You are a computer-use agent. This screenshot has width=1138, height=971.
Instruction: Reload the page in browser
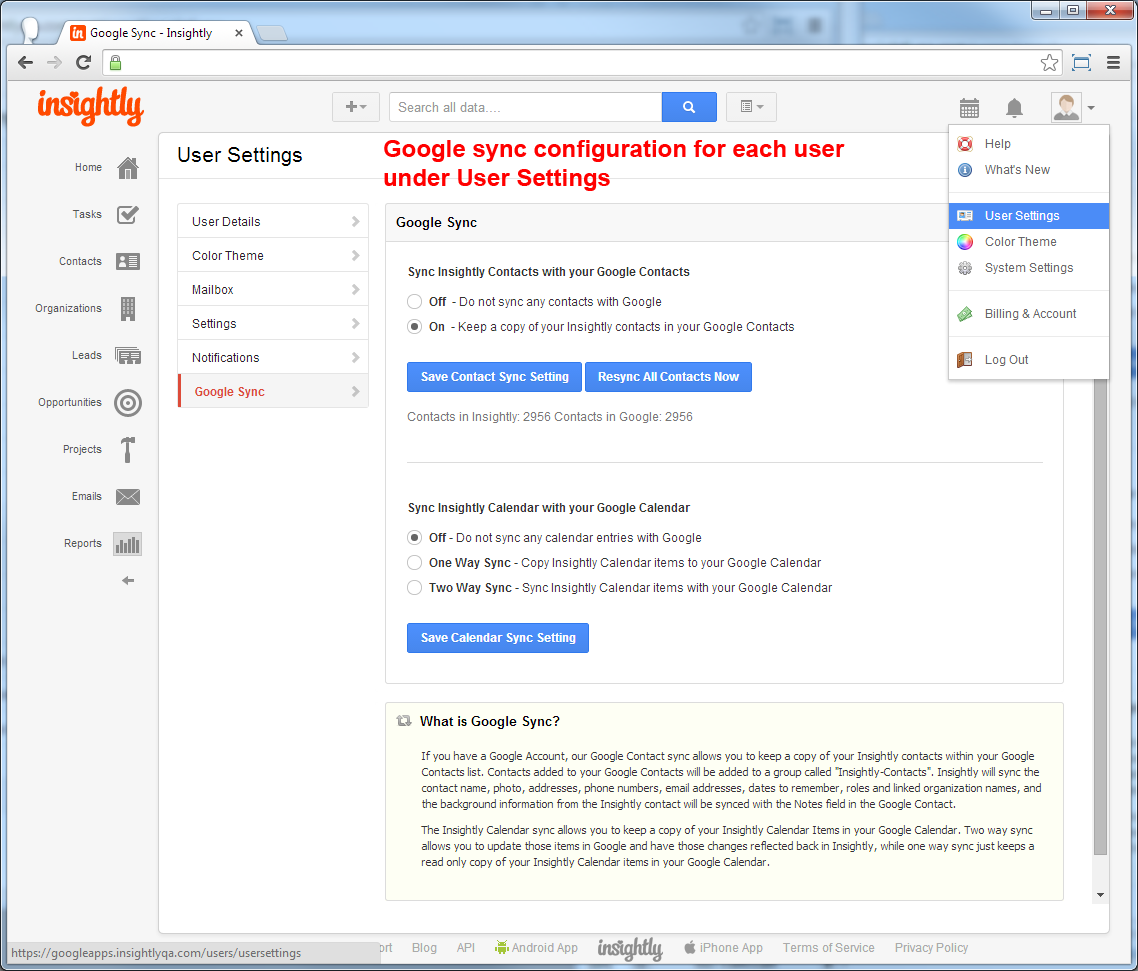click(83, 62)
